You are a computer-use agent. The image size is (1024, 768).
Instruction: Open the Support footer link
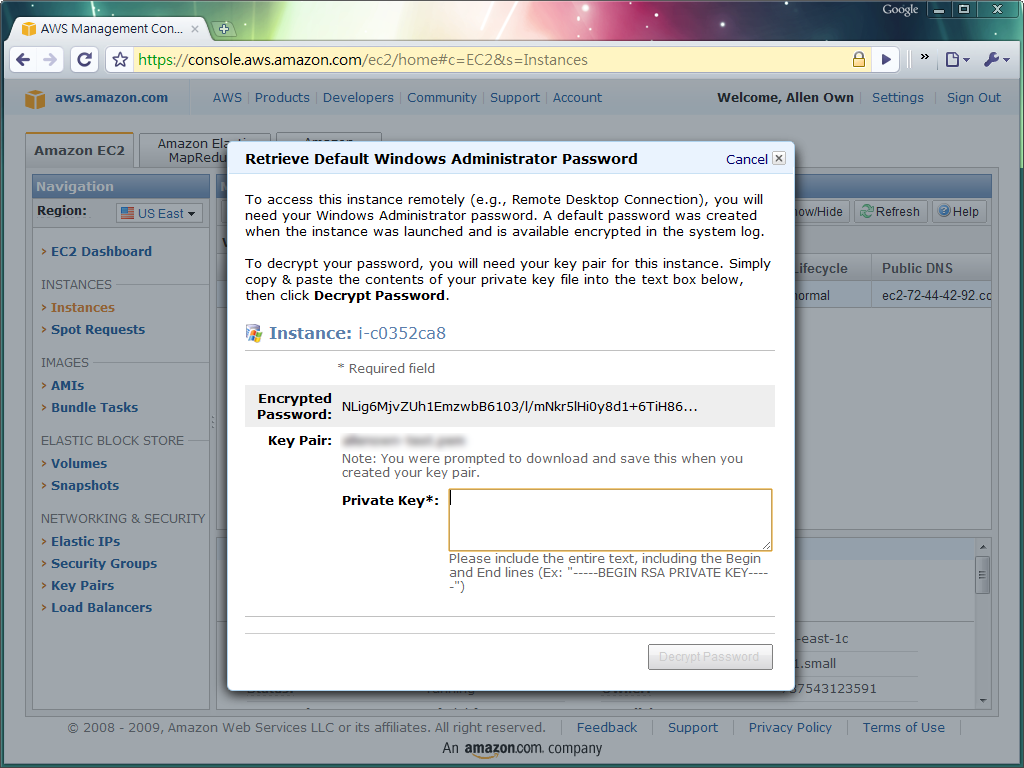(x=692, y=728)
